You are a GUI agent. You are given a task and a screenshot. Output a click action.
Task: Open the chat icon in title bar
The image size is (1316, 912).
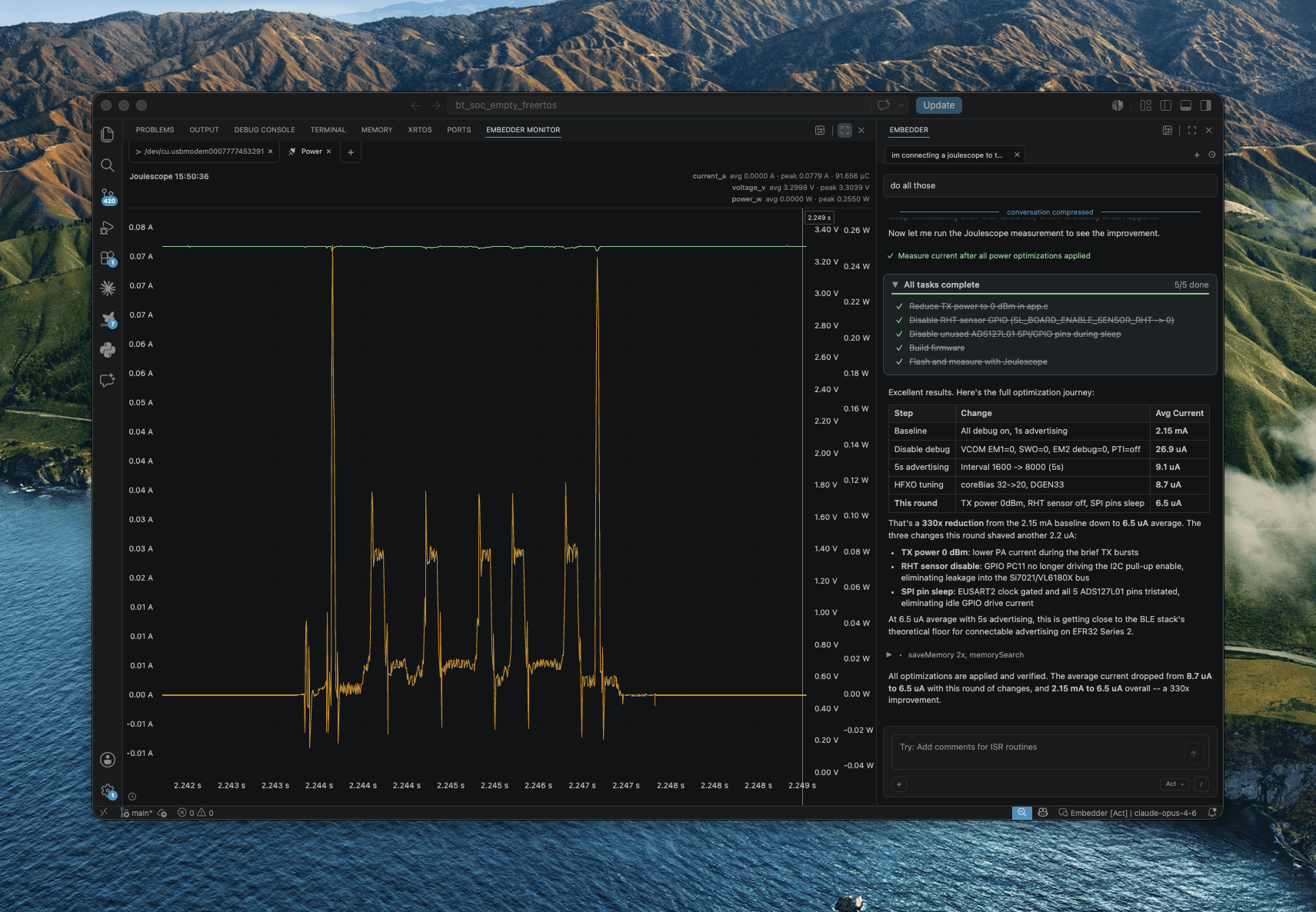pos(884,105)
